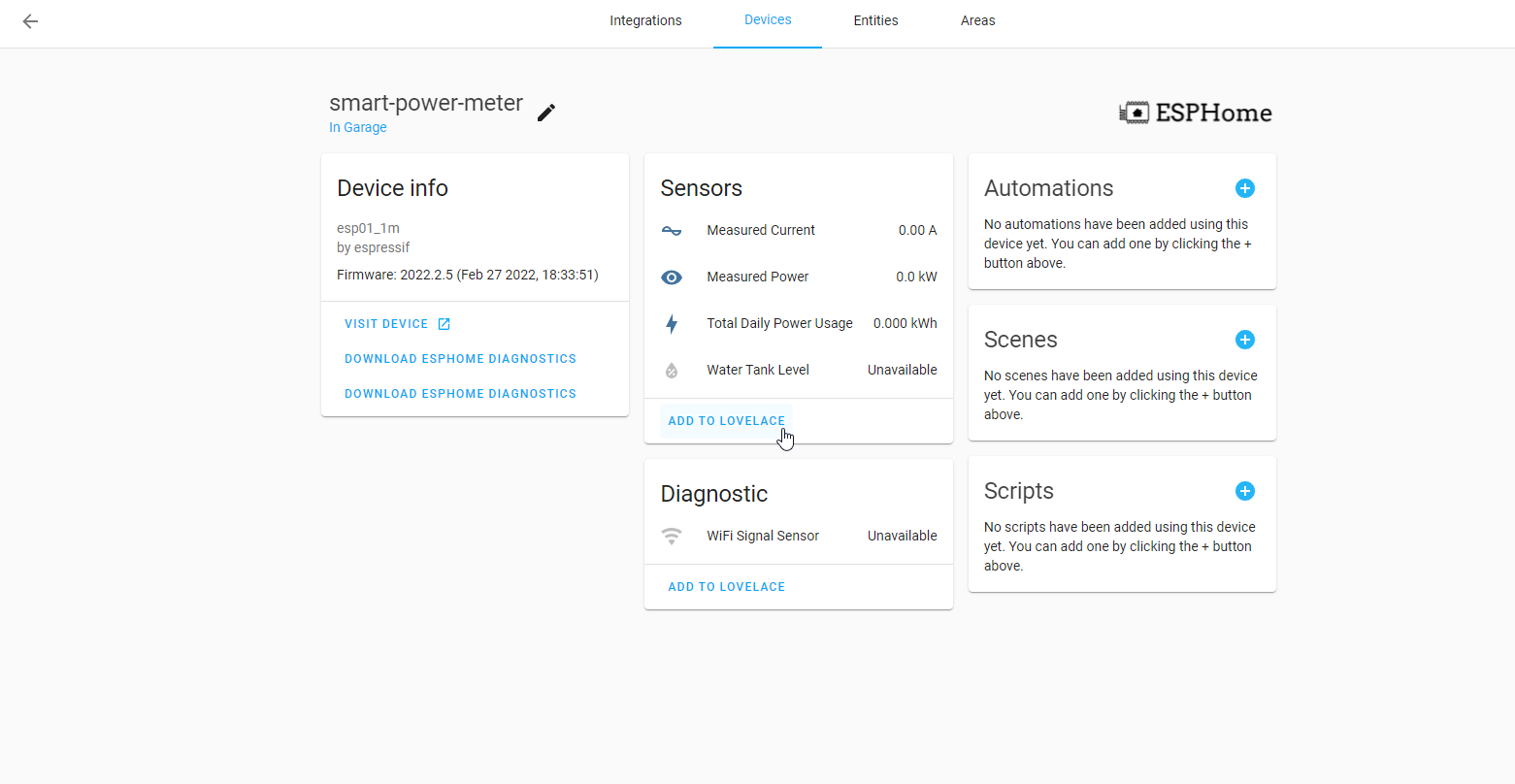Screen dimensions: 1515x784
Task: Select the Measured Current sensor icon
Action: (672, 230)
